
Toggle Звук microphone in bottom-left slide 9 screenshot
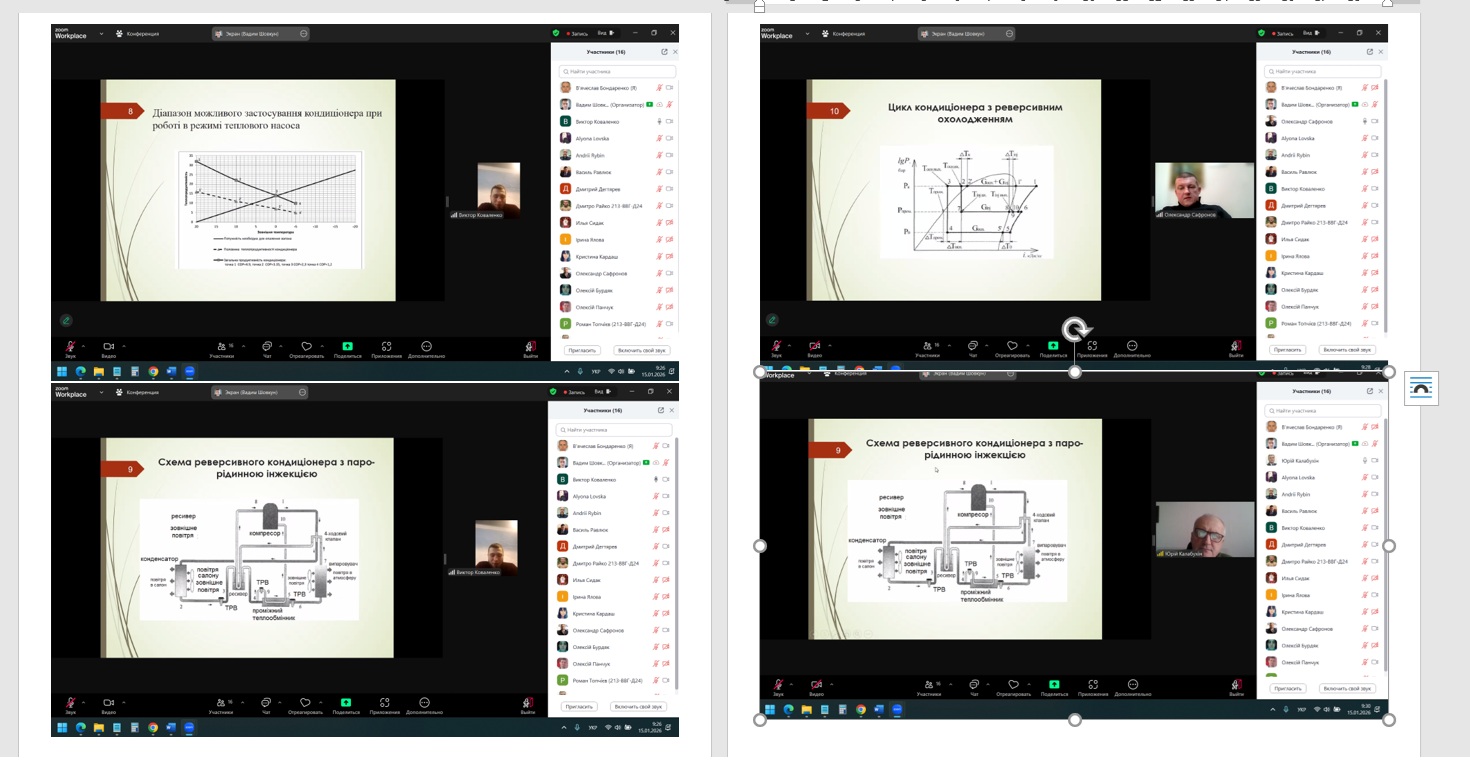click(x=70, y=703)
